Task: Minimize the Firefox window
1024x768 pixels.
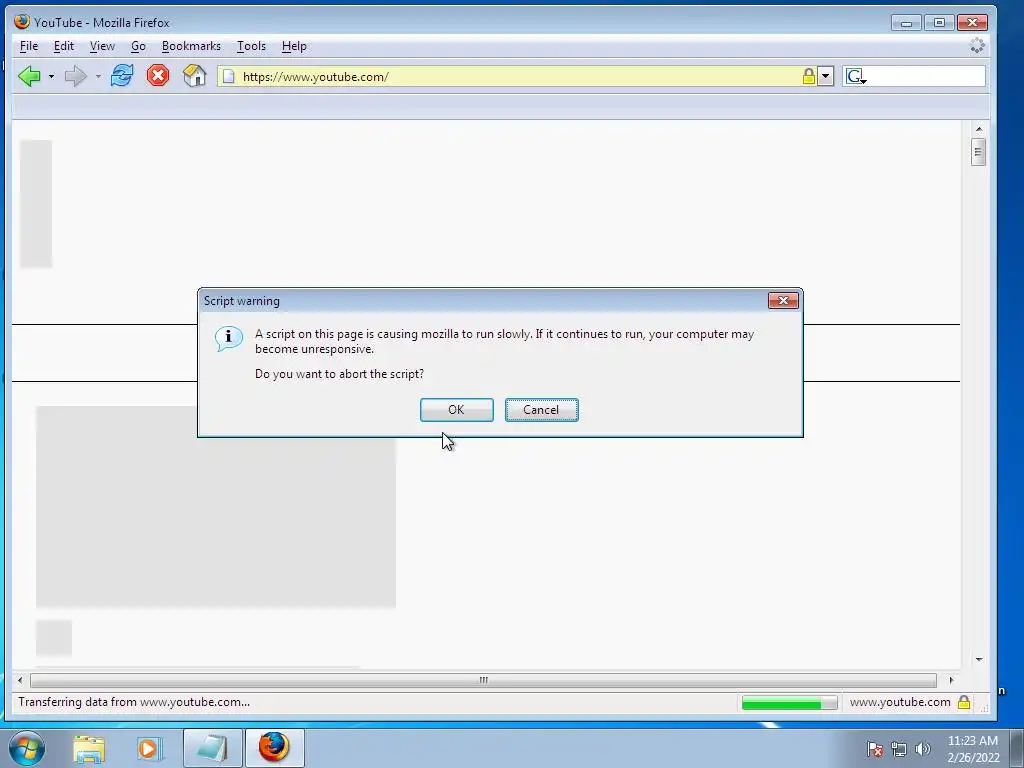Action: [906, 23]
